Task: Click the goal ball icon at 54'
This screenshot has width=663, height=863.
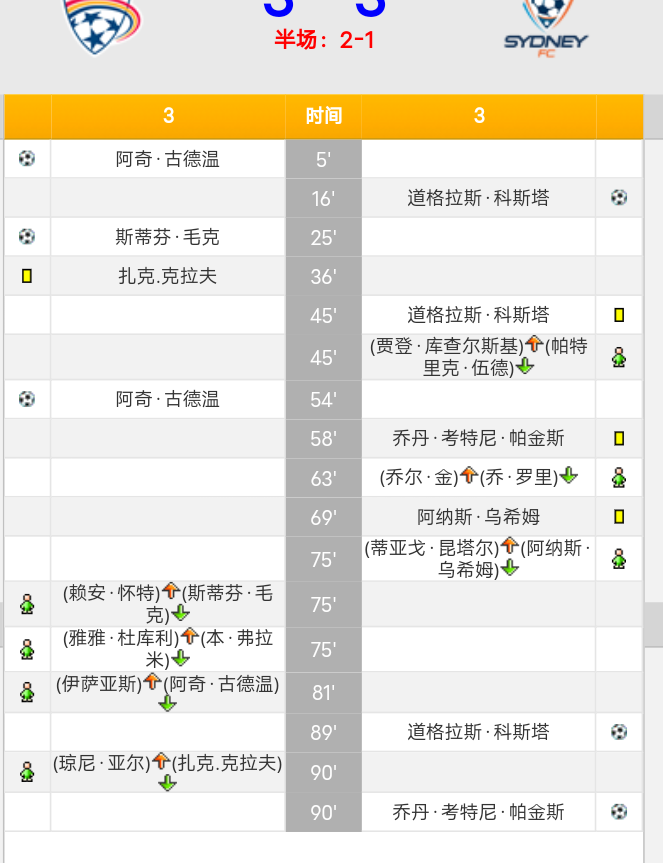Action: coord(27,398)
